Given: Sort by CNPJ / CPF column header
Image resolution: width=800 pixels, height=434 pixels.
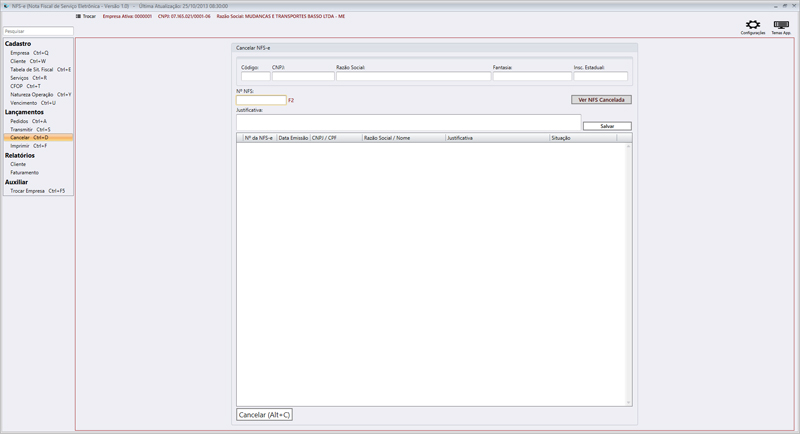Looking at the screenshot, I should (x=336, y=138).
